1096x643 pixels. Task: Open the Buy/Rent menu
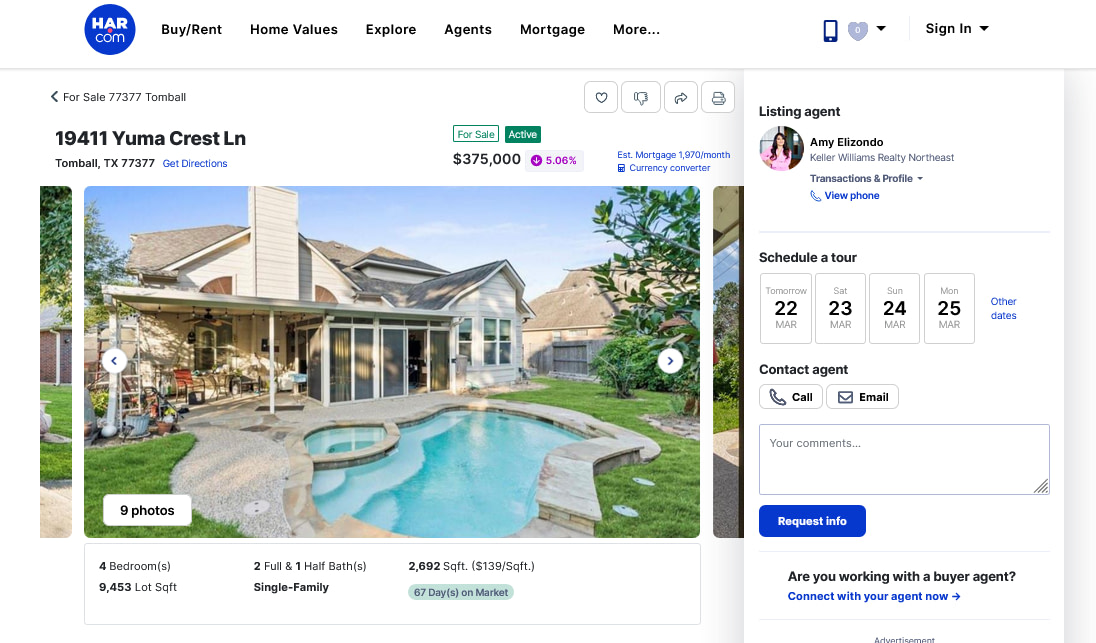[x=192, y=29]
